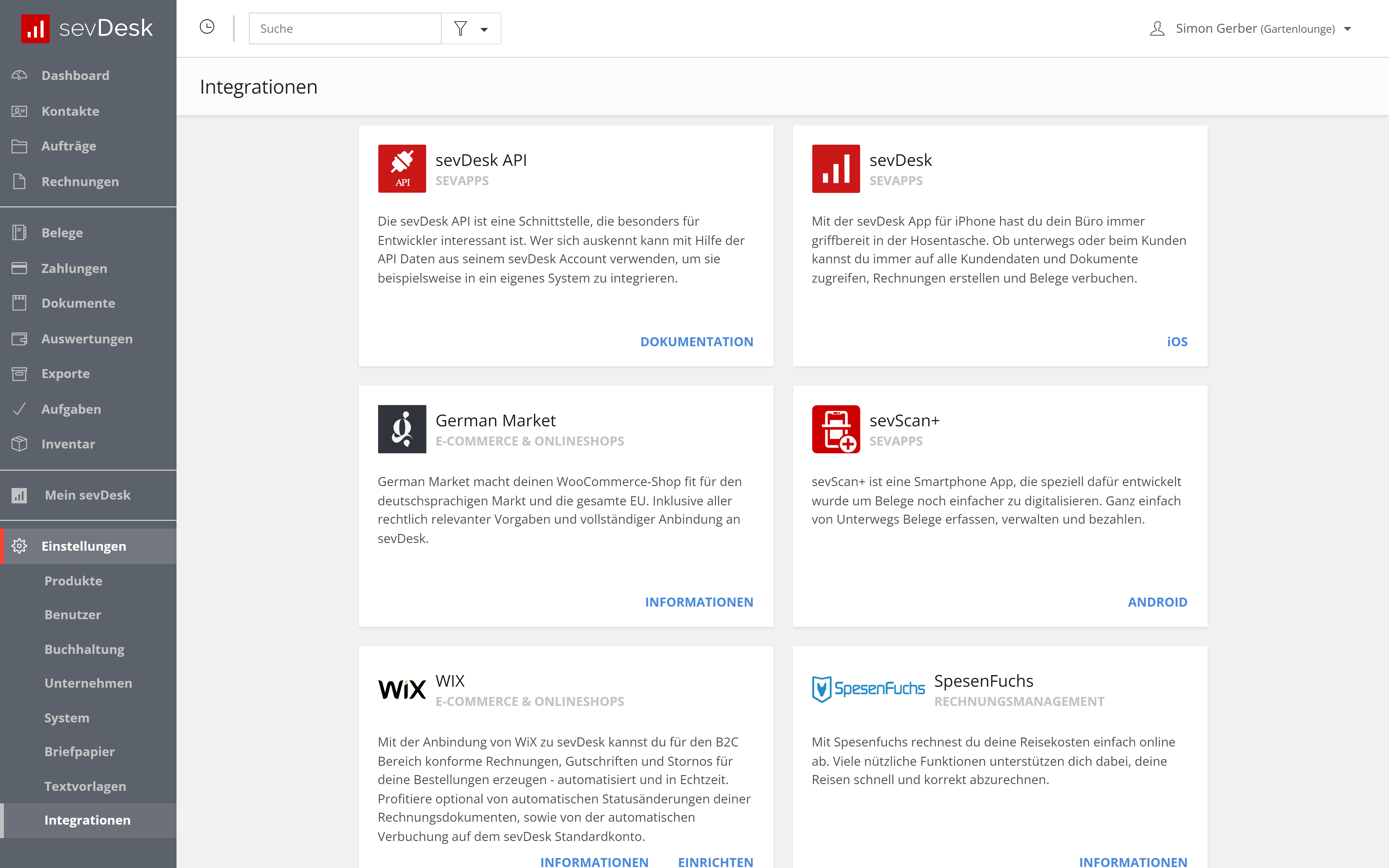Click the sevScan+ scanner icon
Viewport: 1389px width, 868px height.
(836, 429)
